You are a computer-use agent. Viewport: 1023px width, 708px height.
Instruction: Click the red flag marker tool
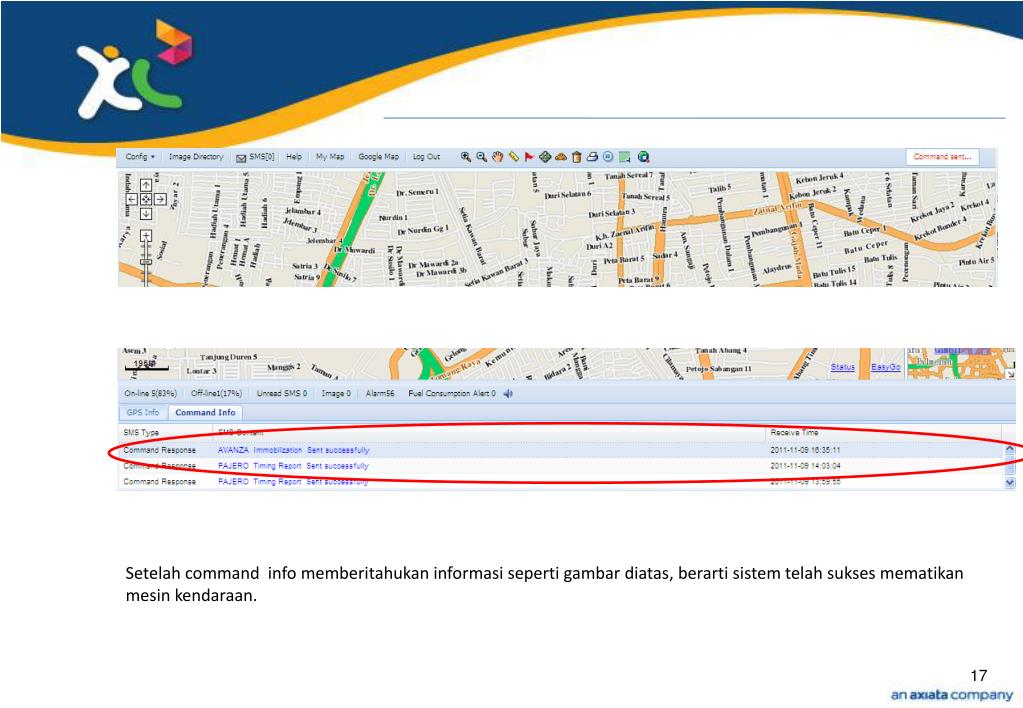[529, 157]
